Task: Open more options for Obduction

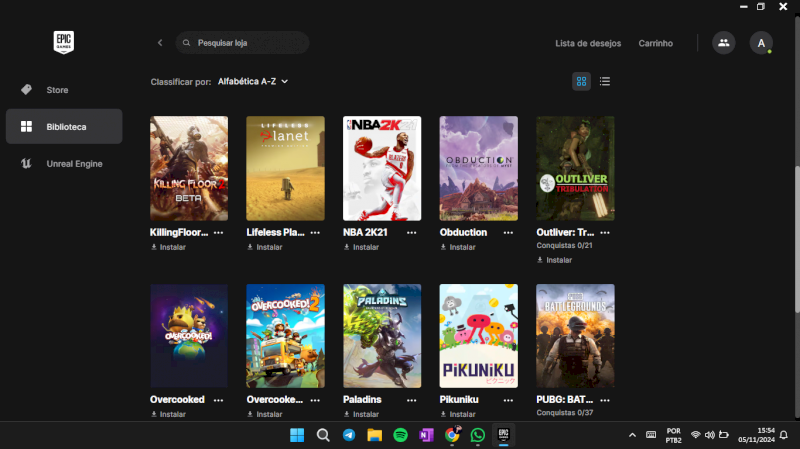Action: (508, 232)
